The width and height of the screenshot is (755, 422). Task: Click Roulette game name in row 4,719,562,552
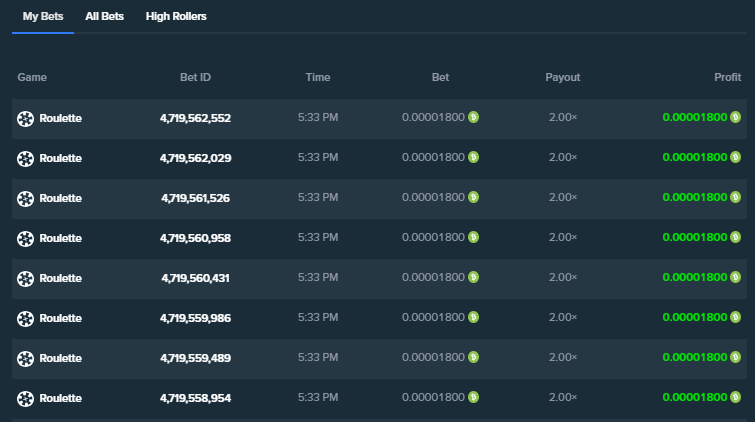tap(61, 119)
